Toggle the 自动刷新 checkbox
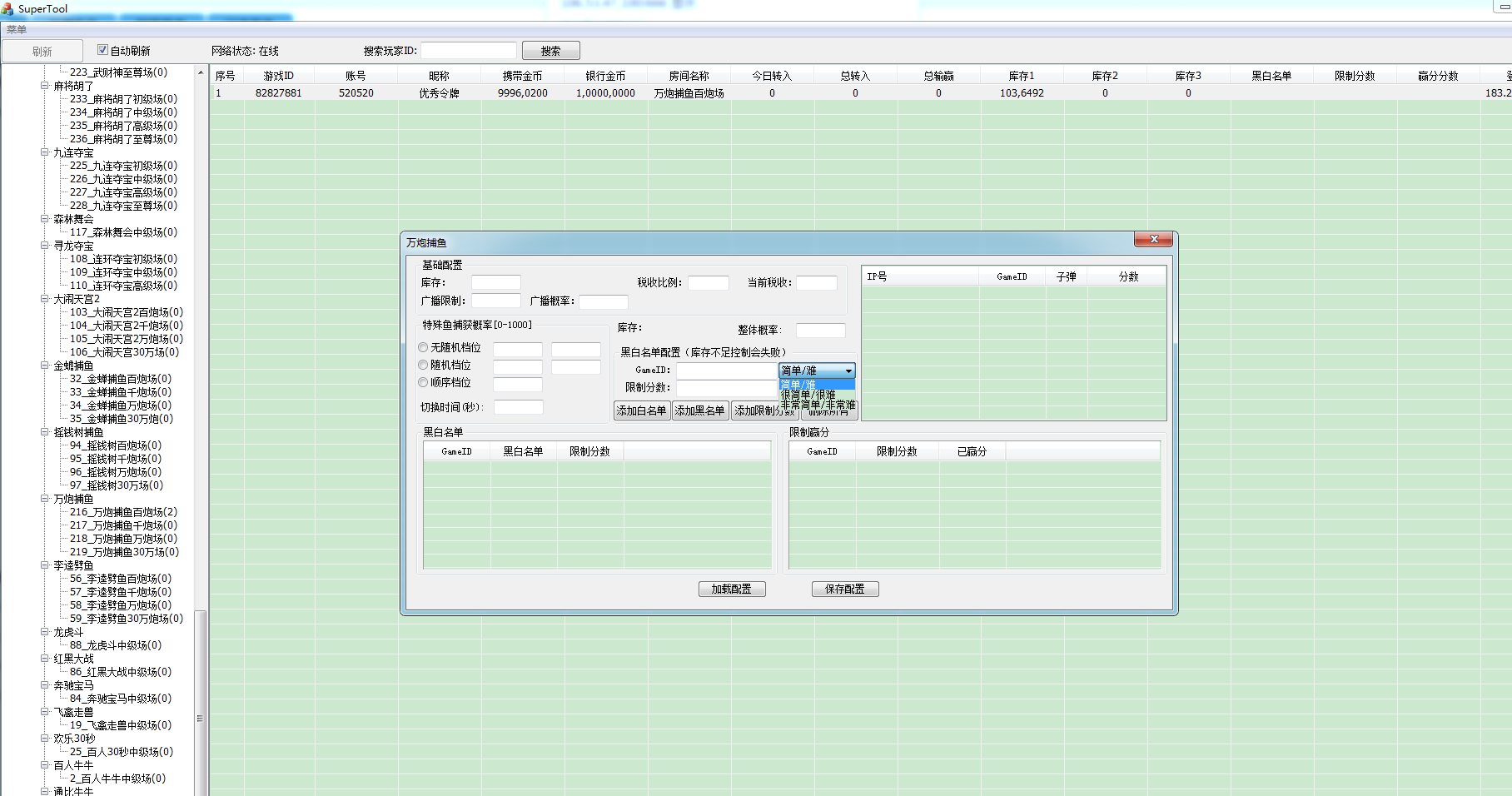Screen dimensions: 1512x796 [102, 50]
